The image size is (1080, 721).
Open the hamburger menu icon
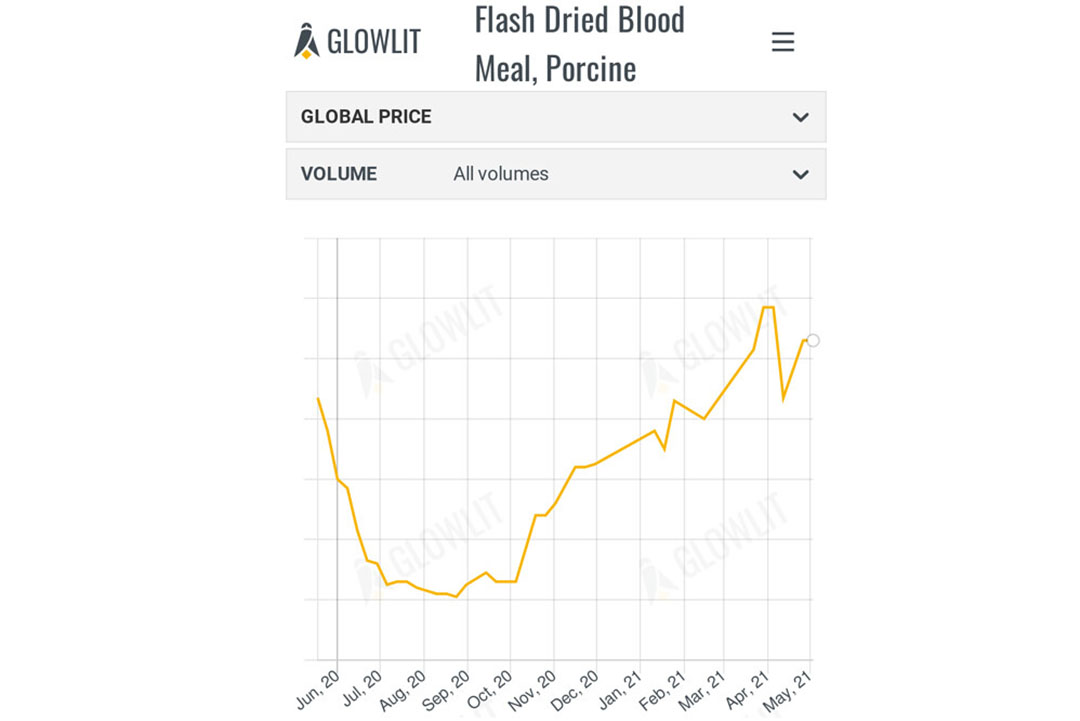point(782,41)
